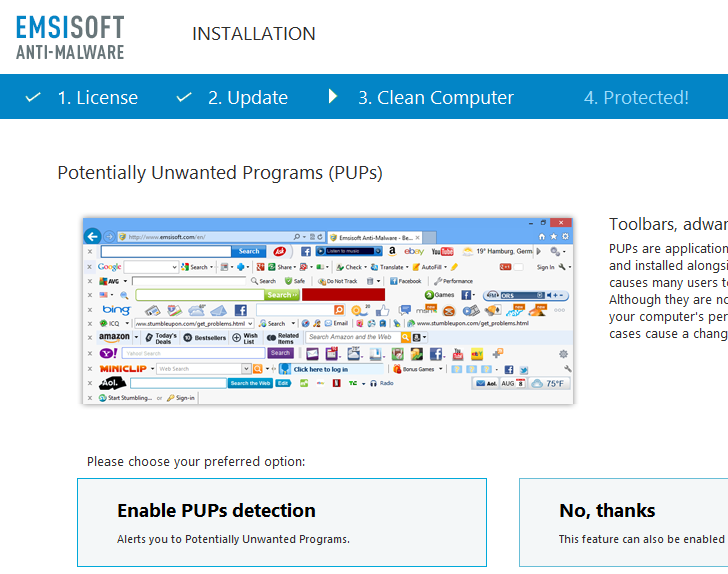The height and width of the screenshot is (574, 728).
Task: Choose Enable PUPs detection option
Action: click(282, 522)
